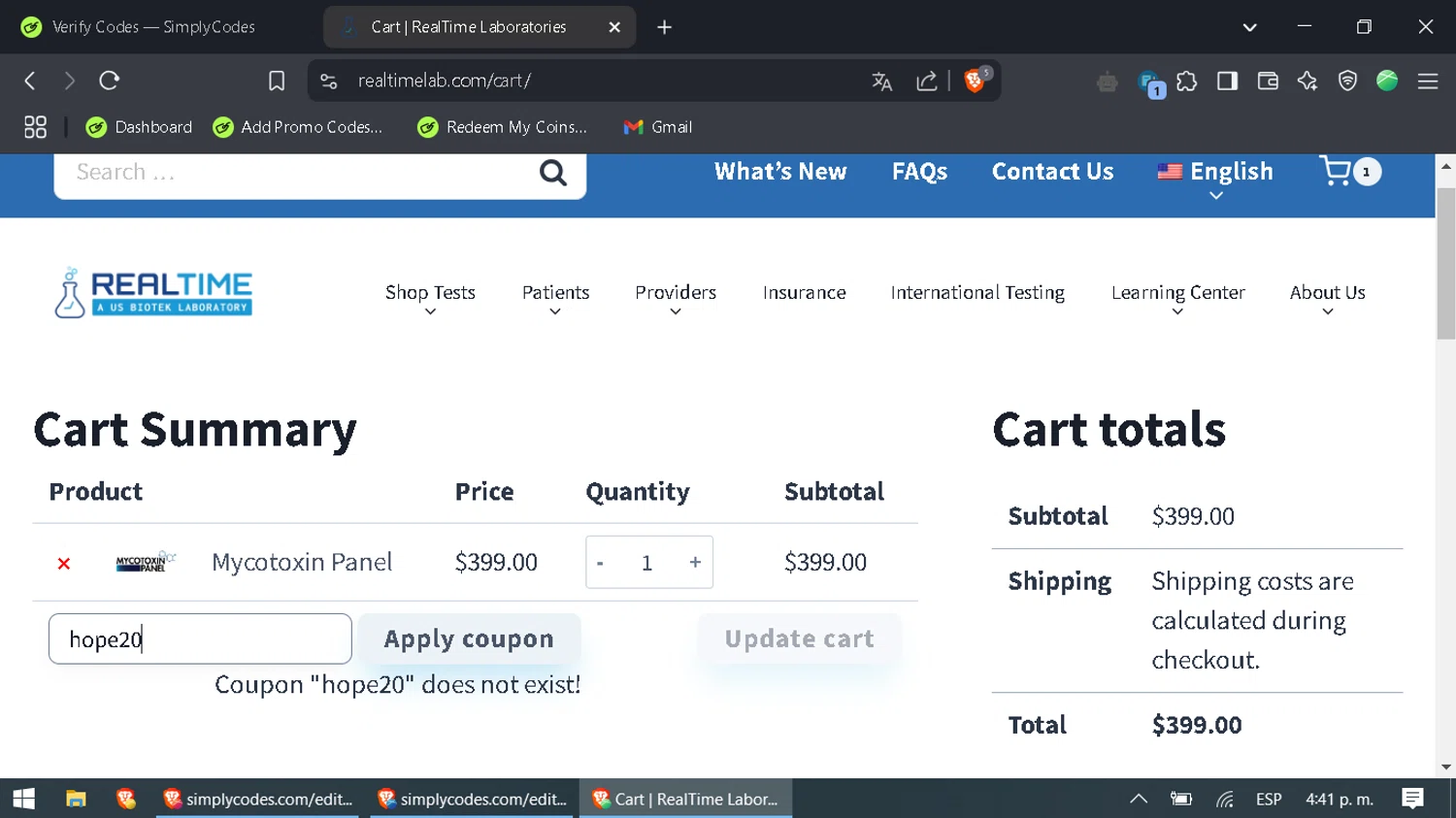Click the quantity field showing 1

(x=646, y=563)
